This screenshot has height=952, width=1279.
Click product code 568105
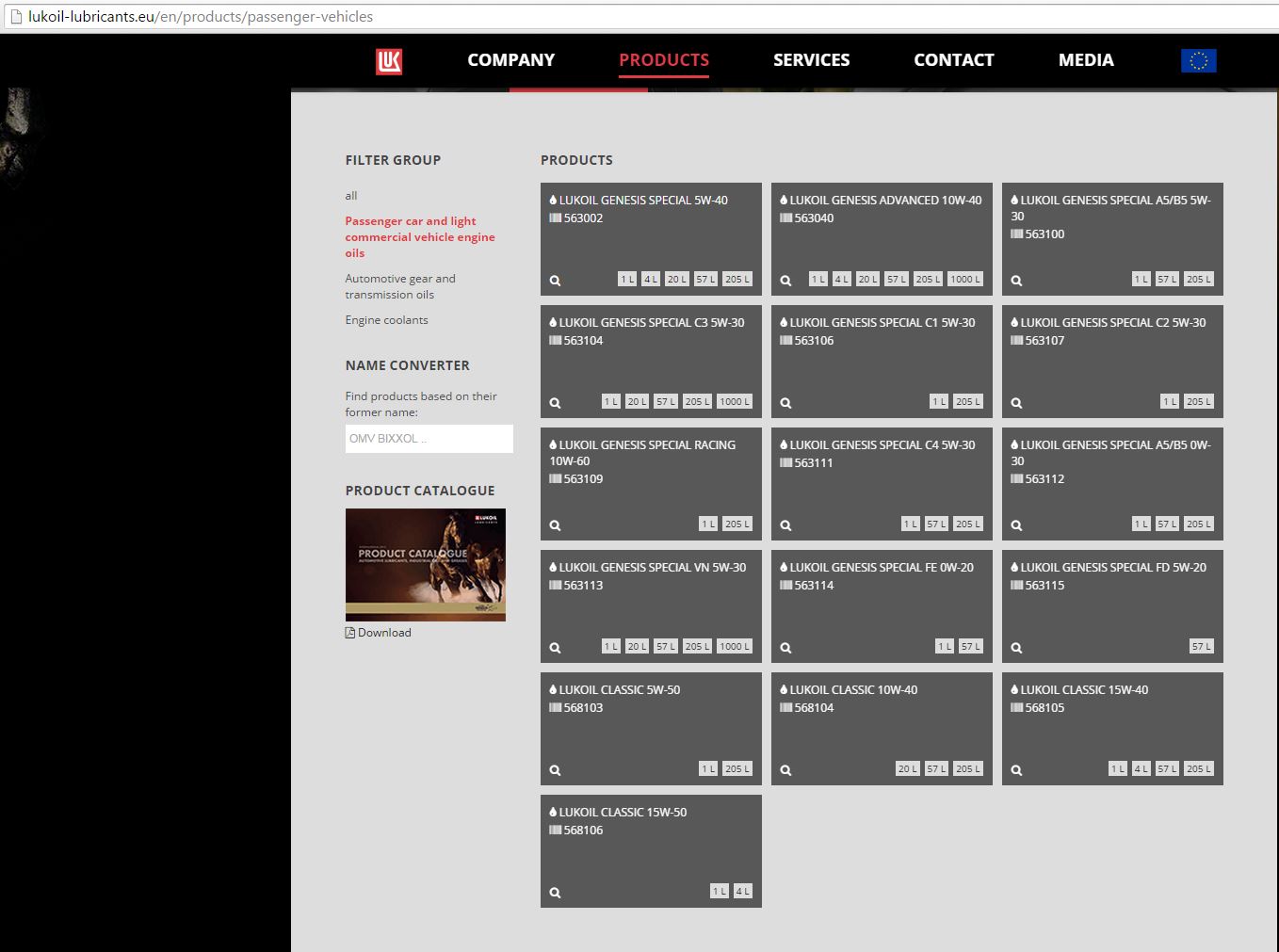(1045, 708)
